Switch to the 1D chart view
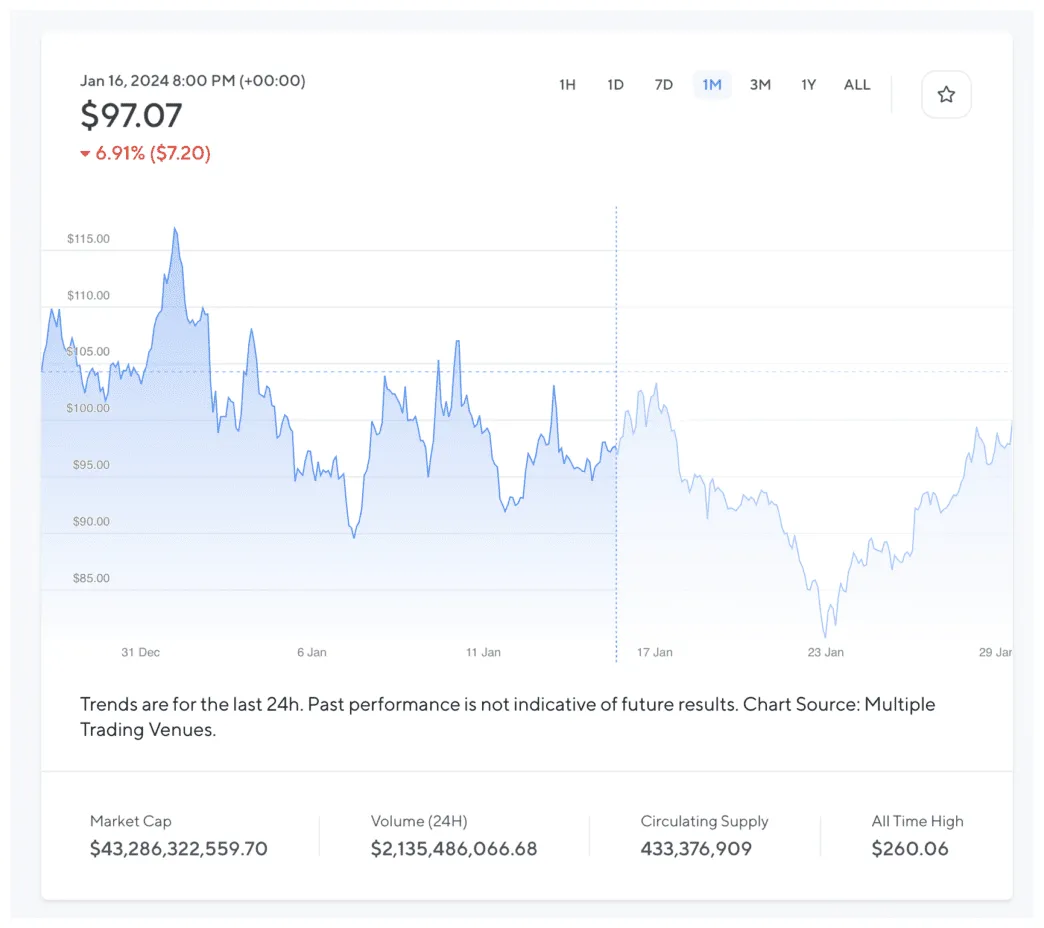Image resolution: width=1044 pixels, height=928 pixels. 615,85
